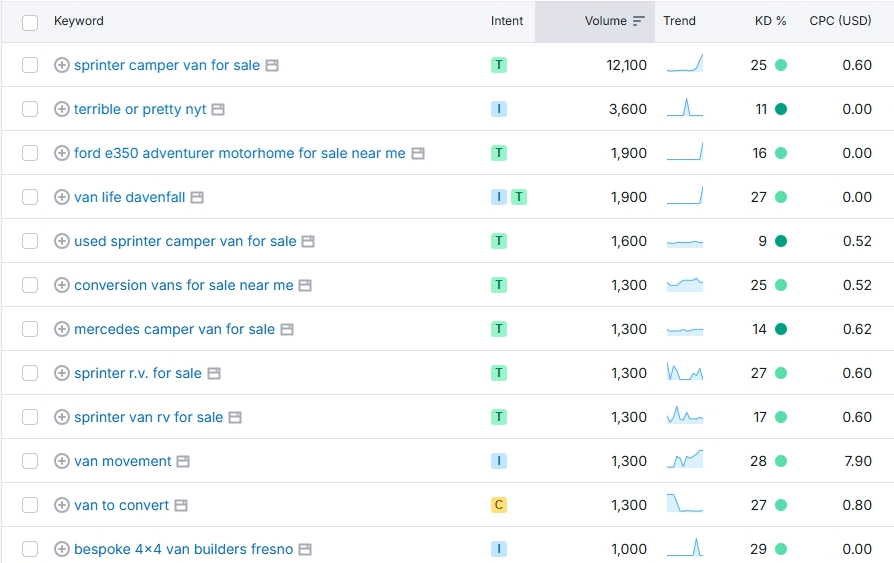The width and height of the screenshot is (894, 563).
Task: Click the plus icon beside 'sprinter r.v. for sale'
Action: tap(61, 373)
